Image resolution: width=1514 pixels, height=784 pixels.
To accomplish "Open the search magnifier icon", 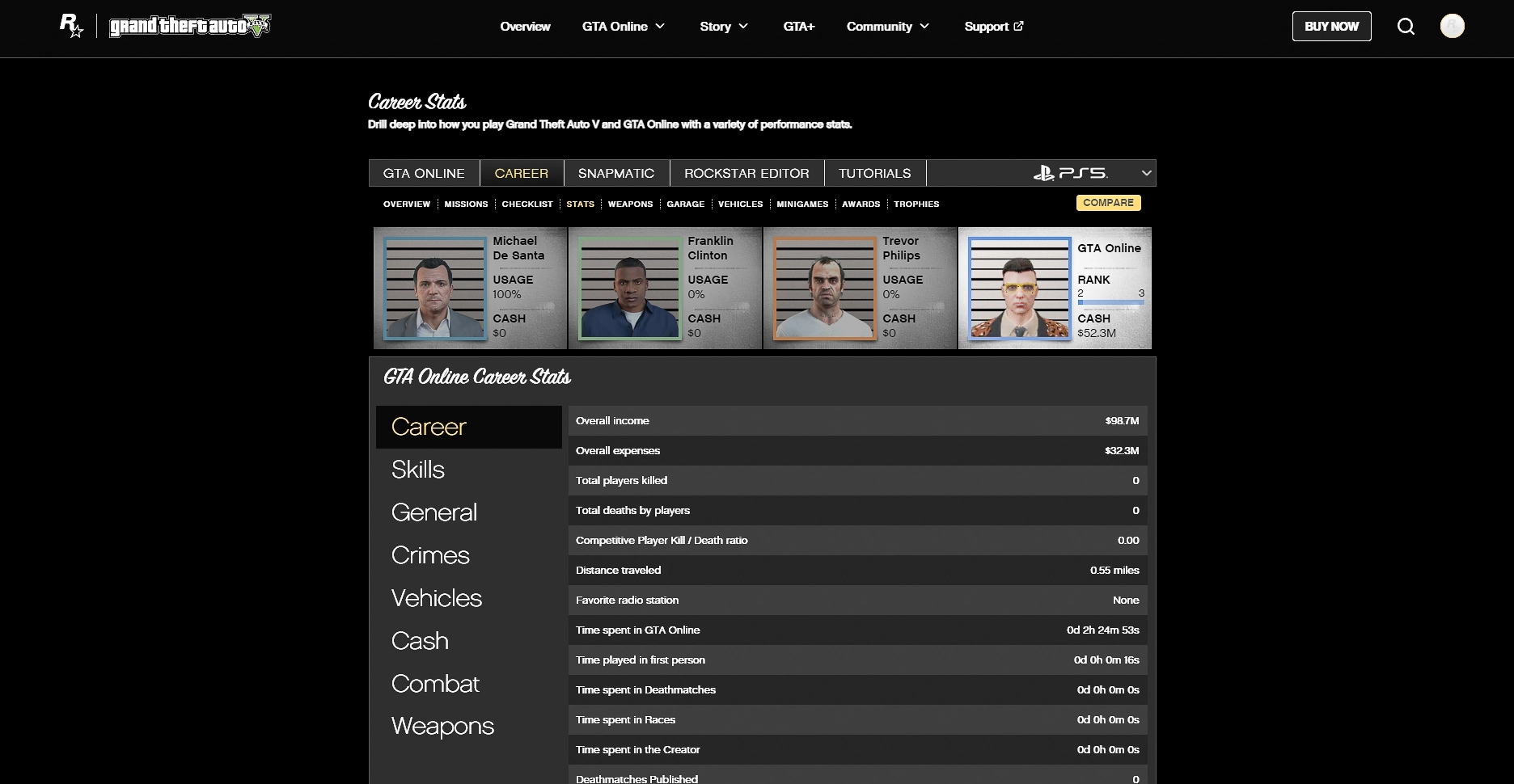I will click(1406, 27).
